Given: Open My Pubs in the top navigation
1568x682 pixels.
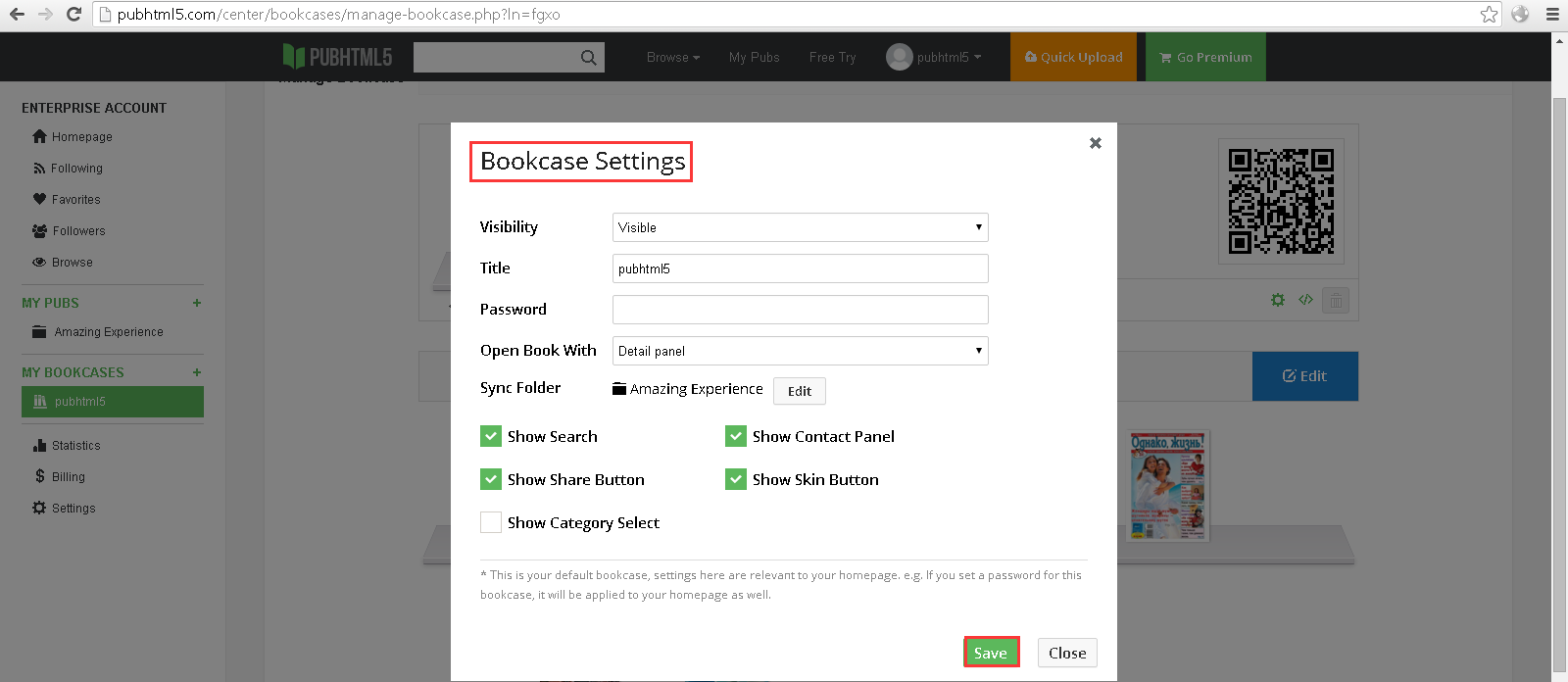Looking at the screenshot, I should 755,58.
